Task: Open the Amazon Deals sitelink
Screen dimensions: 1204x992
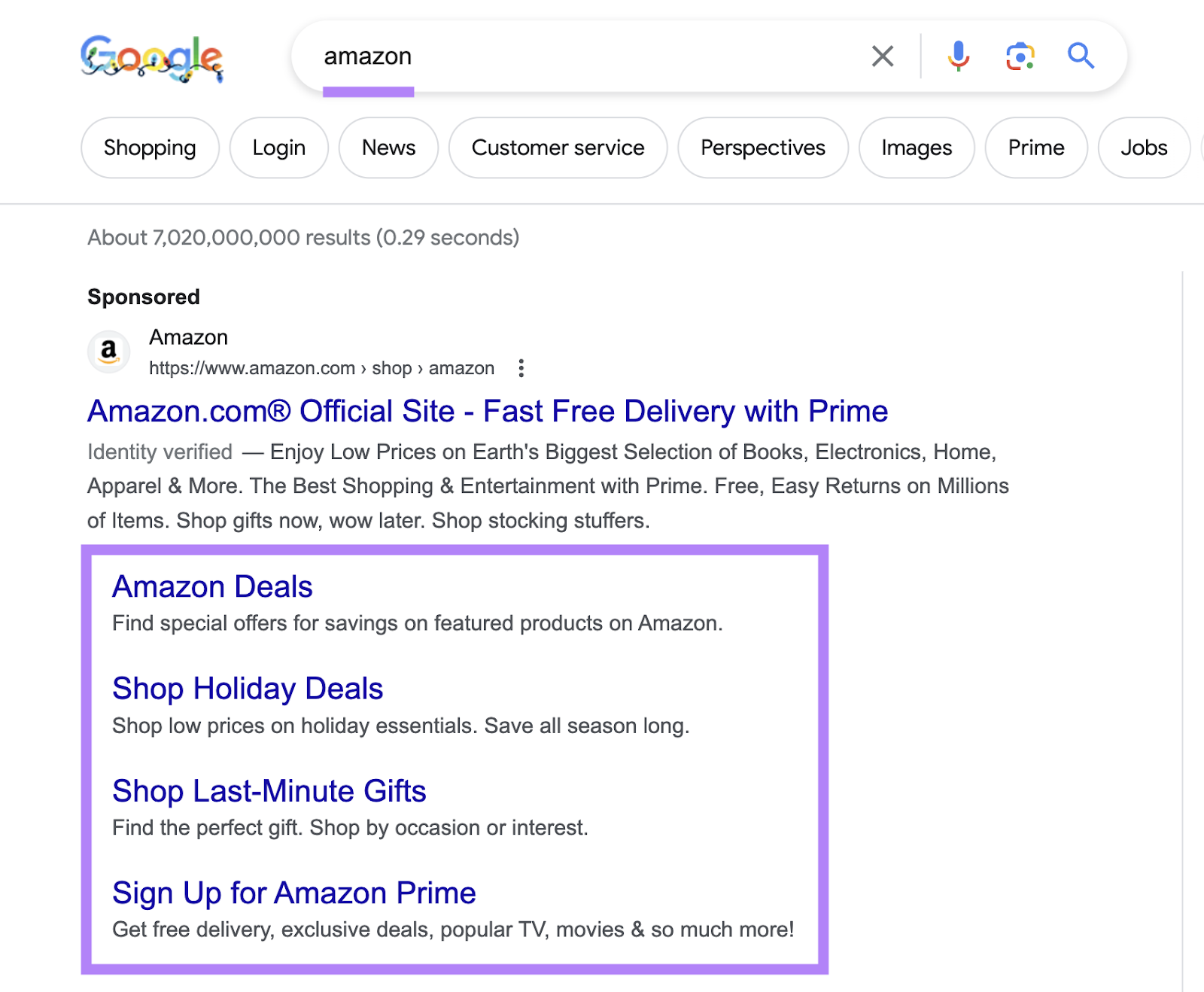Action: coord(212,586)
